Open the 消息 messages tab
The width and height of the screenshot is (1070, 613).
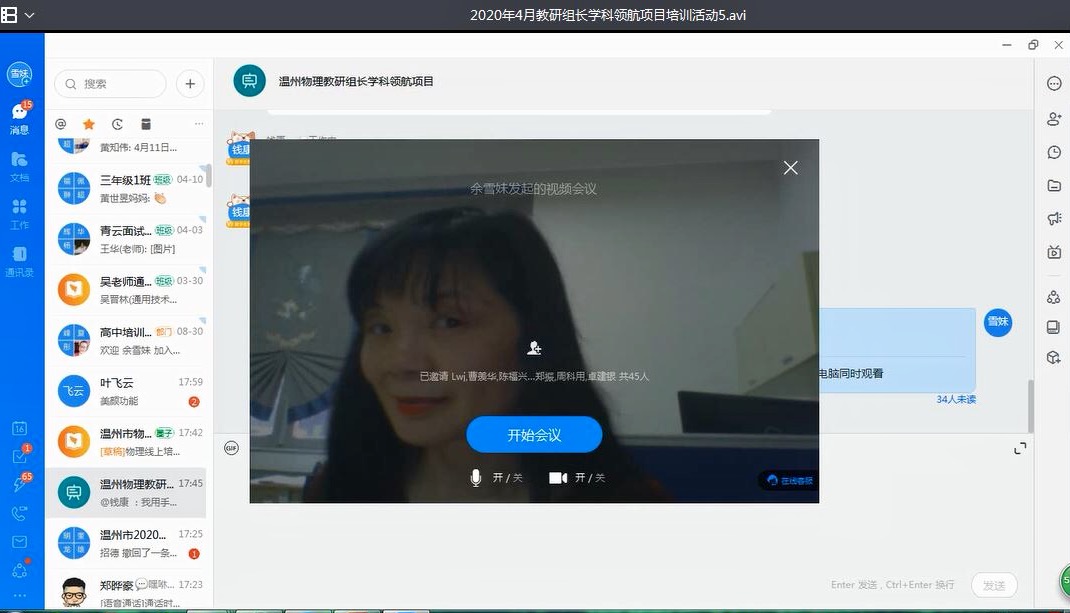point(20,117)
